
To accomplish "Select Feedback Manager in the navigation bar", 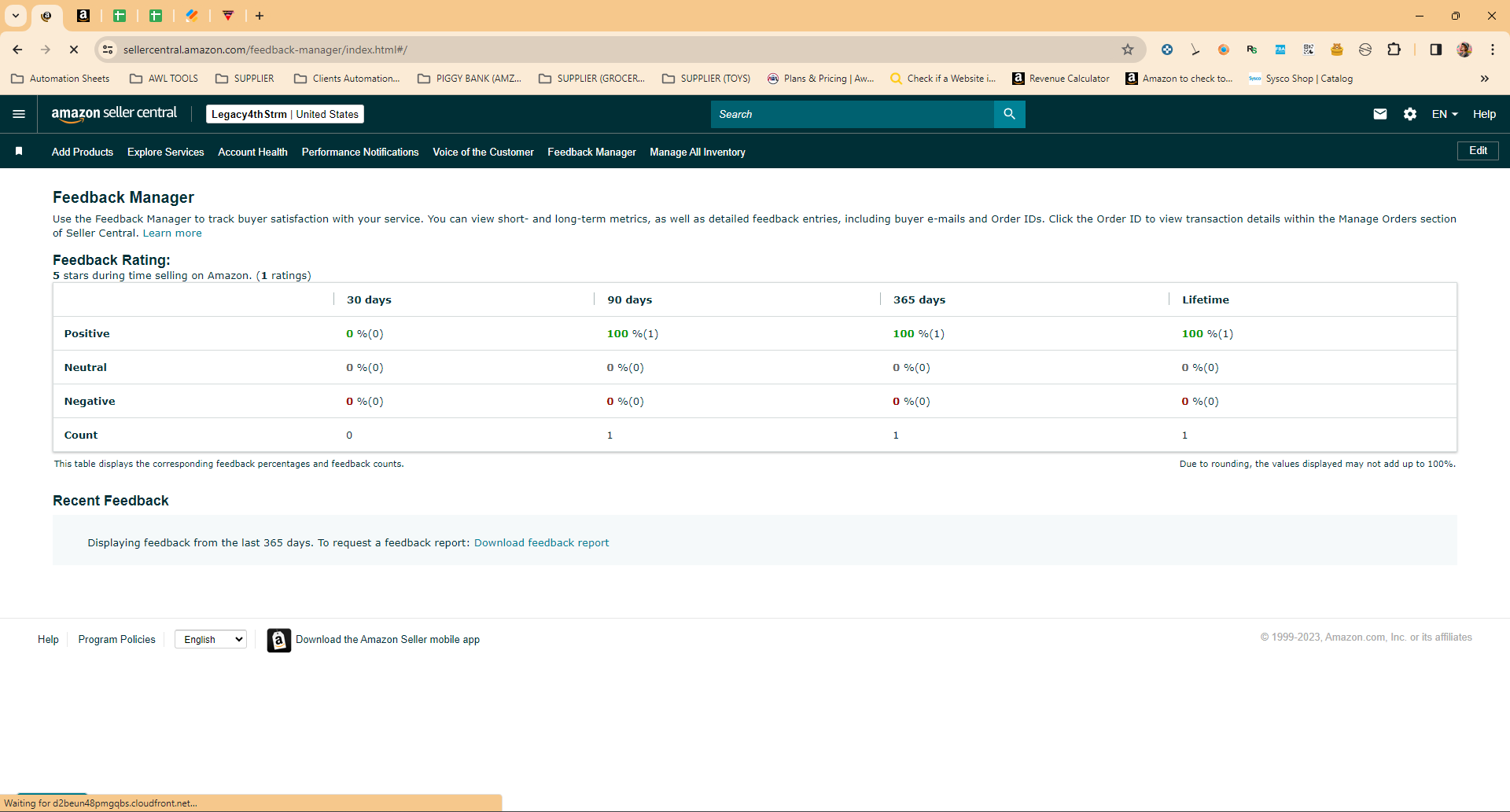I will click(x=591, y=152).
